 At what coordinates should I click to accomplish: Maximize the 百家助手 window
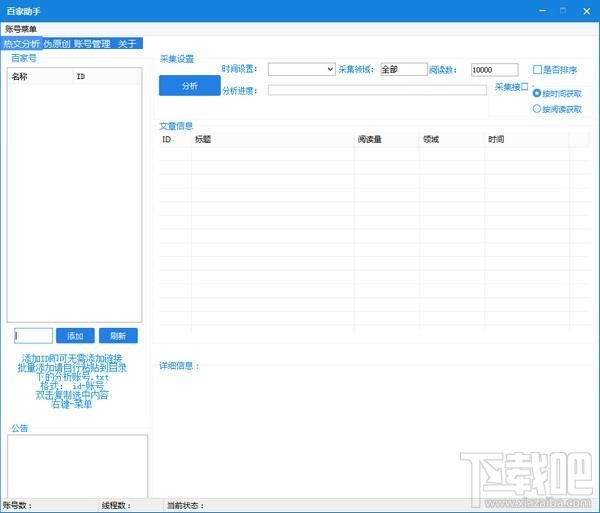point(563,11)
